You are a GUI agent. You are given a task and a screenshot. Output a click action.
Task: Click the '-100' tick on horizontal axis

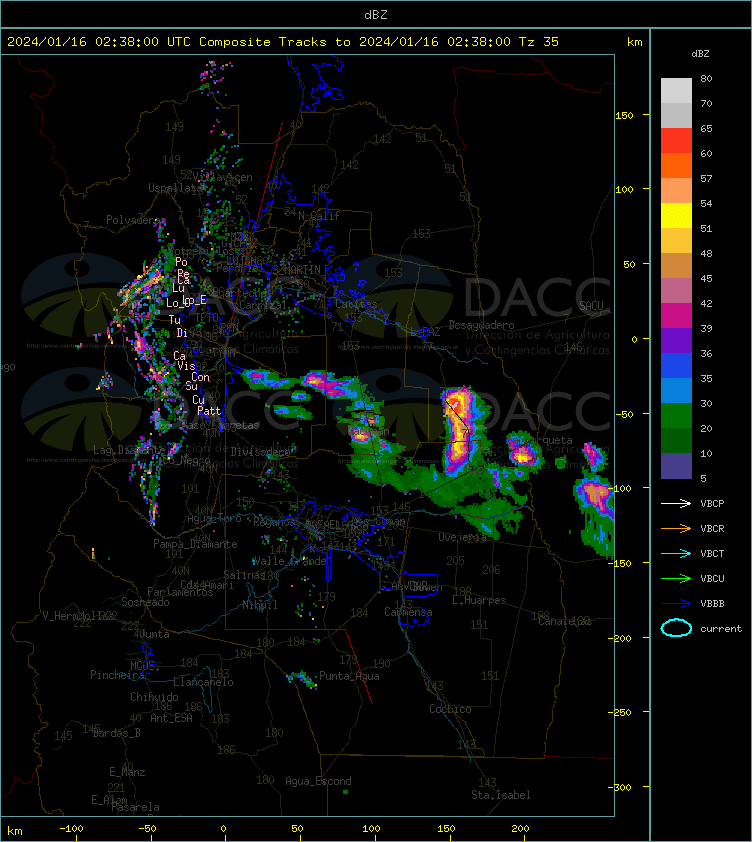coord(71,829)
